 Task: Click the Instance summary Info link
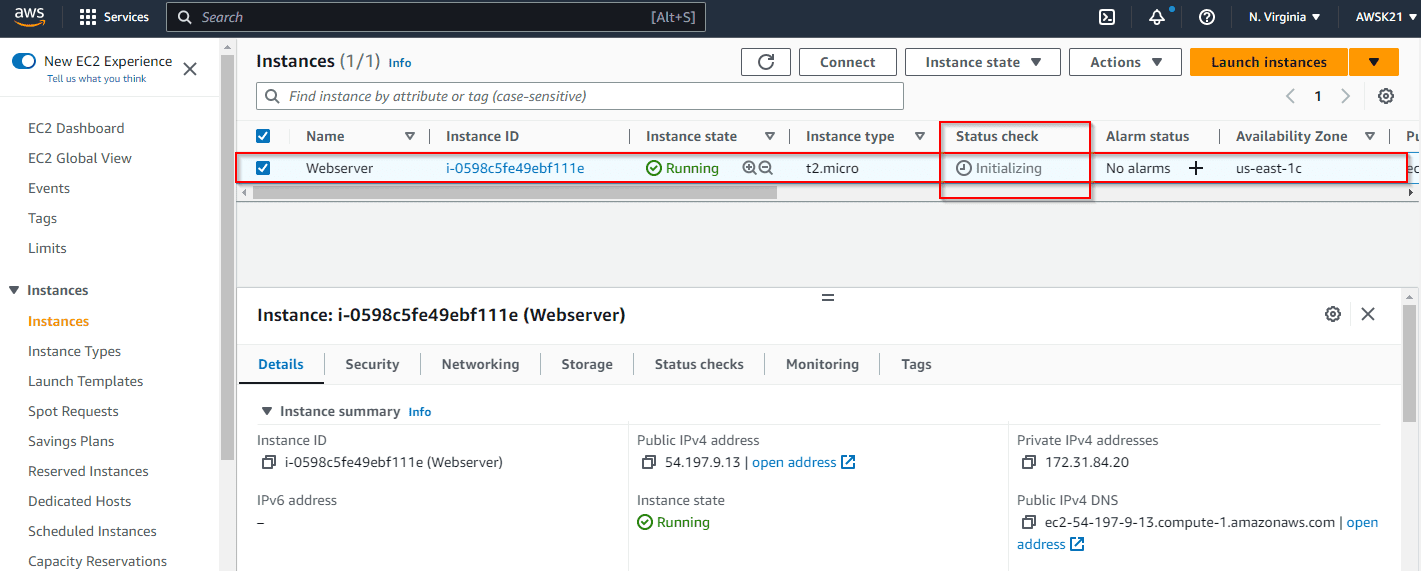[x=420, y=411]
